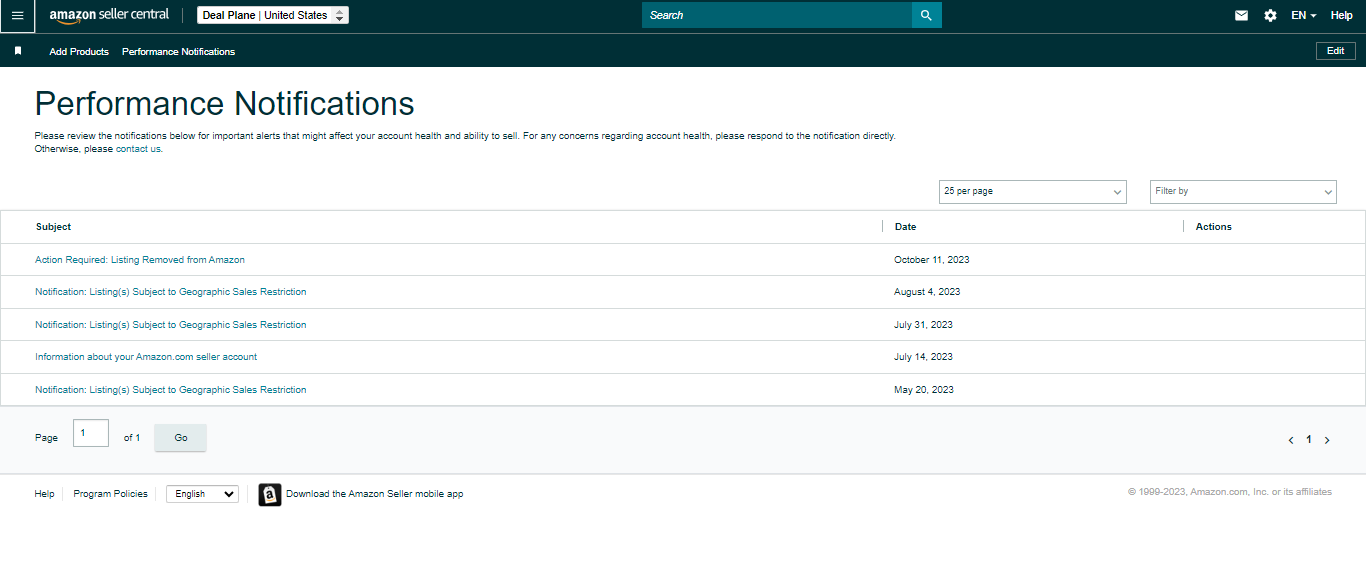Expand the 25 per page dropdown

coord(1033,191)
